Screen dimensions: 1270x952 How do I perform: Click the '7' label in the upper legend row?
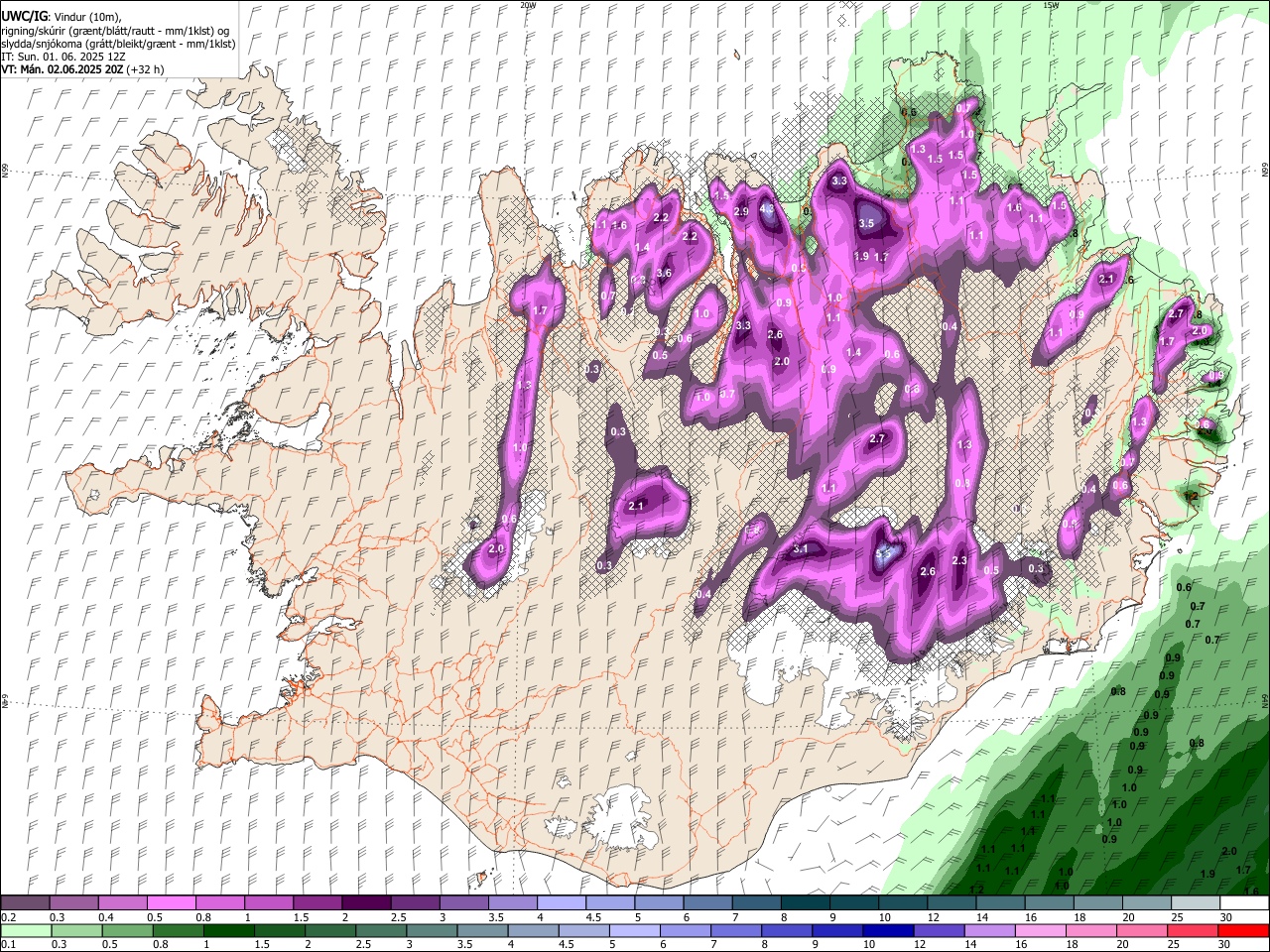[737, 917]
